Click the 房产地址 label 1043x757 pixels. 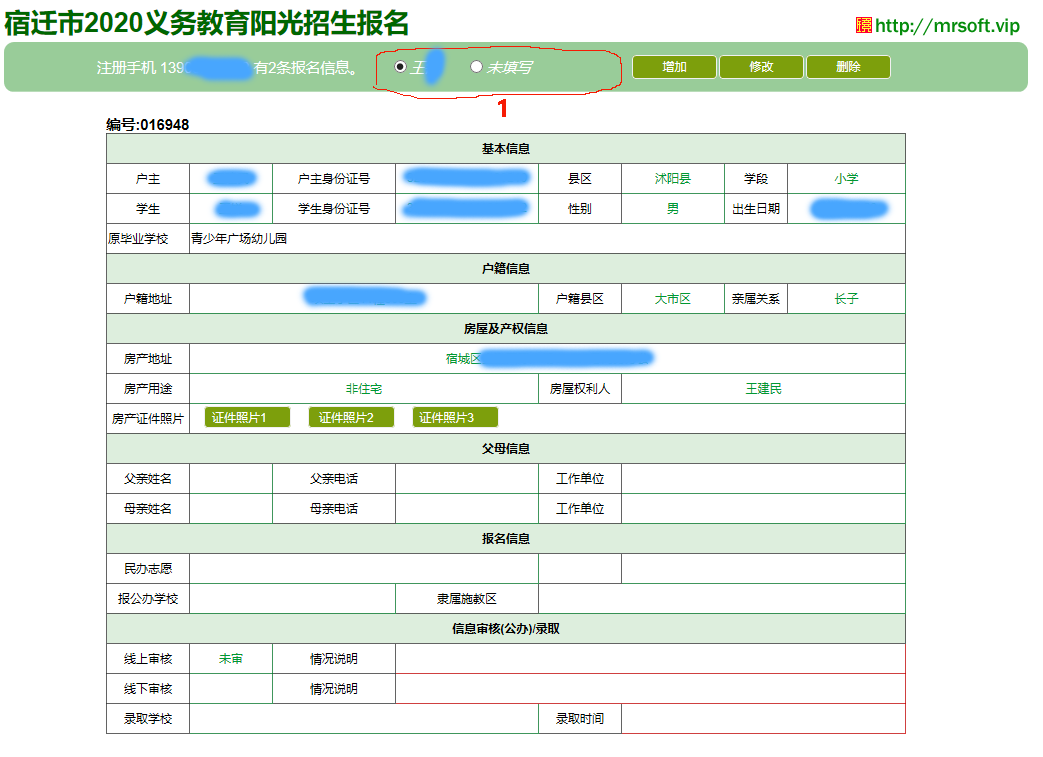[x=148, y=359]
